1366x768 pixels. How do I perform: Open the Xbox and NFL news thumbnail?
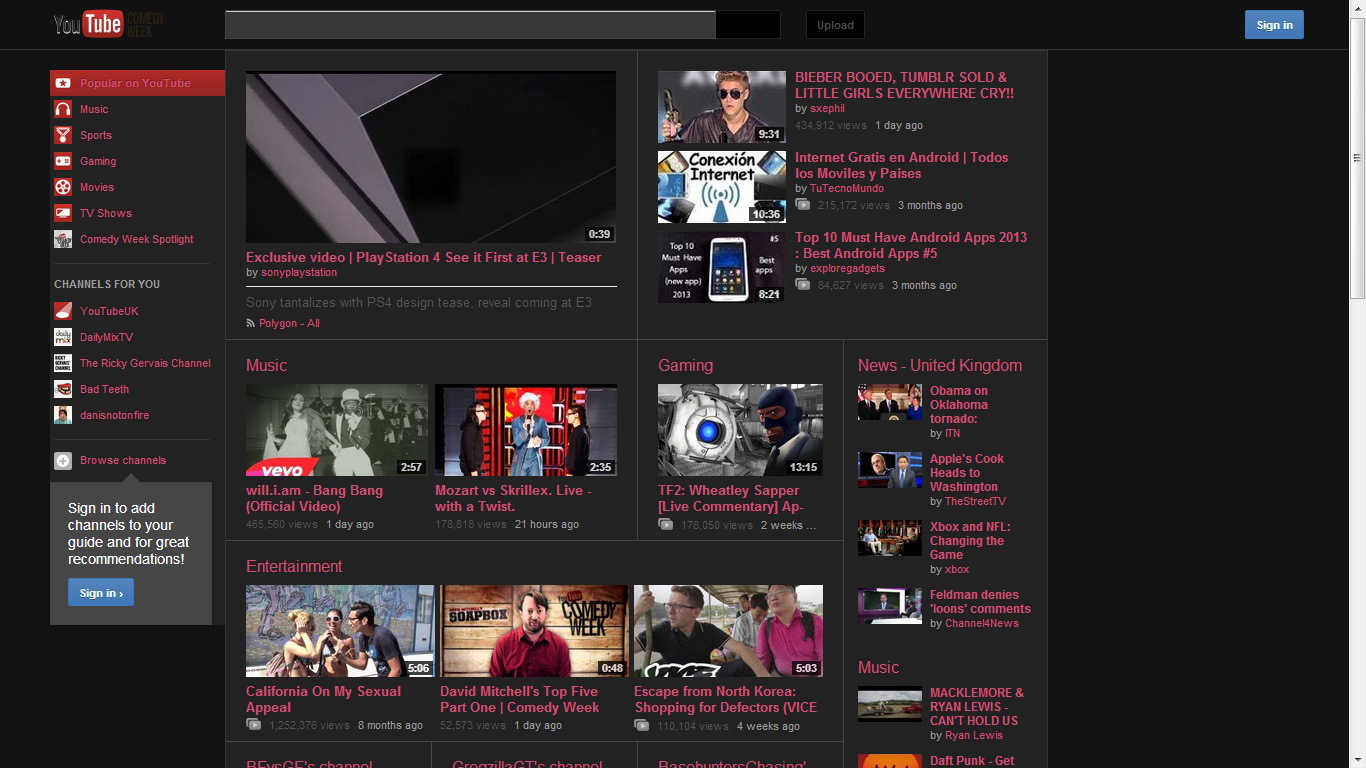pos(890,538)
